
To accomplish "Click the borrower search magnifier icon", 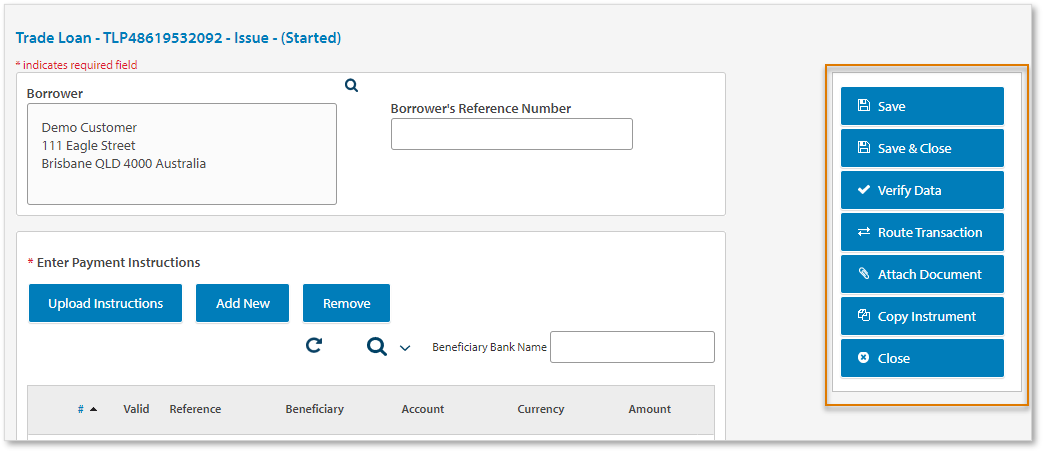I will [x=351, y=86].
